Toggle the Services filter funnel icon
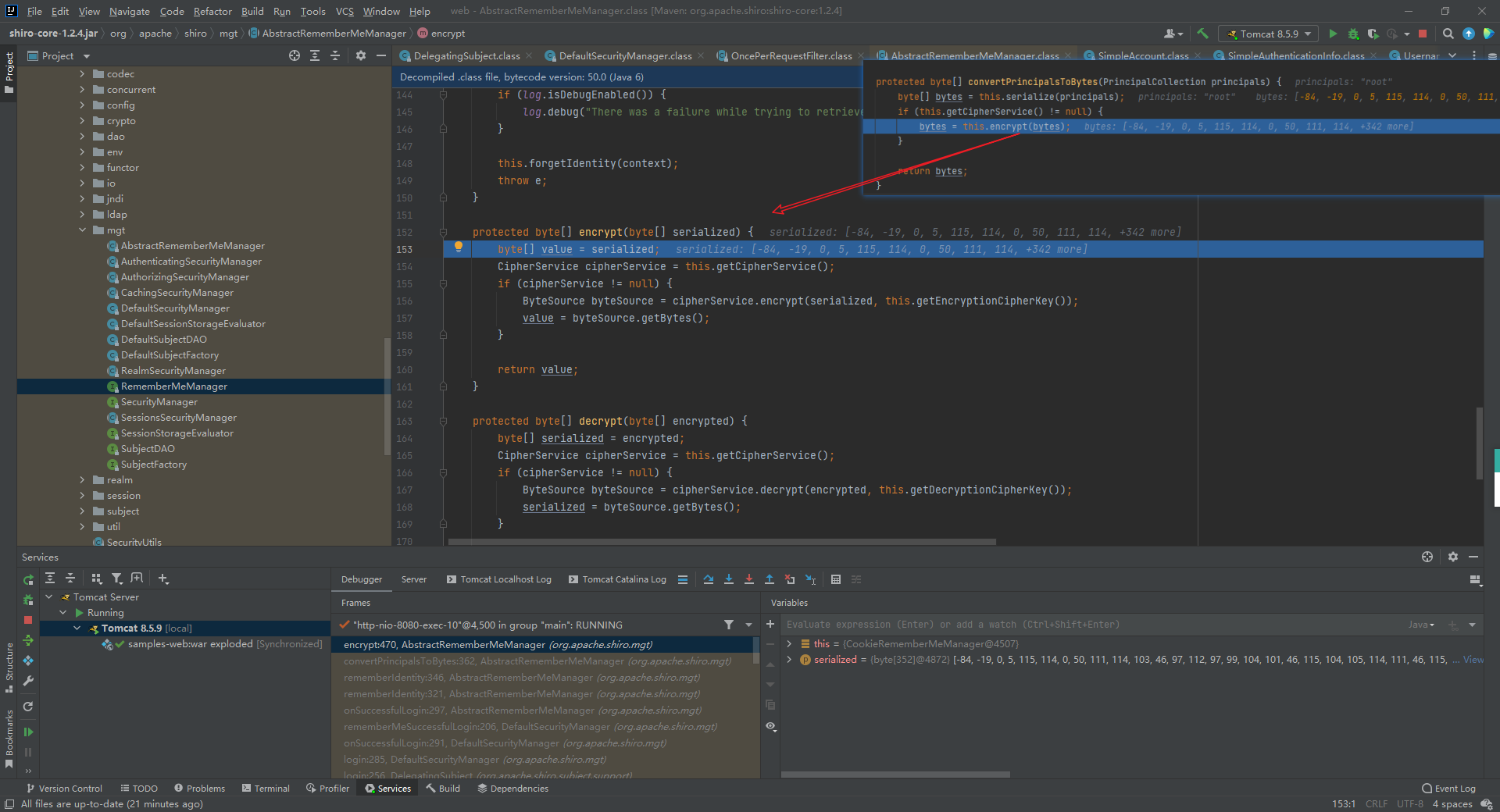This screenshot has width=1500, height=812. [117, 579]
